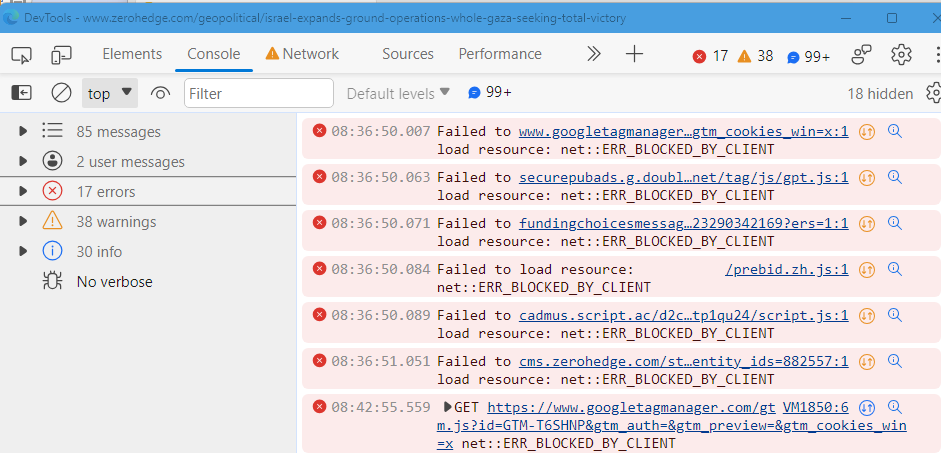Click magnifier icon on cms.zerohedge error row

(x=895, y=361)
